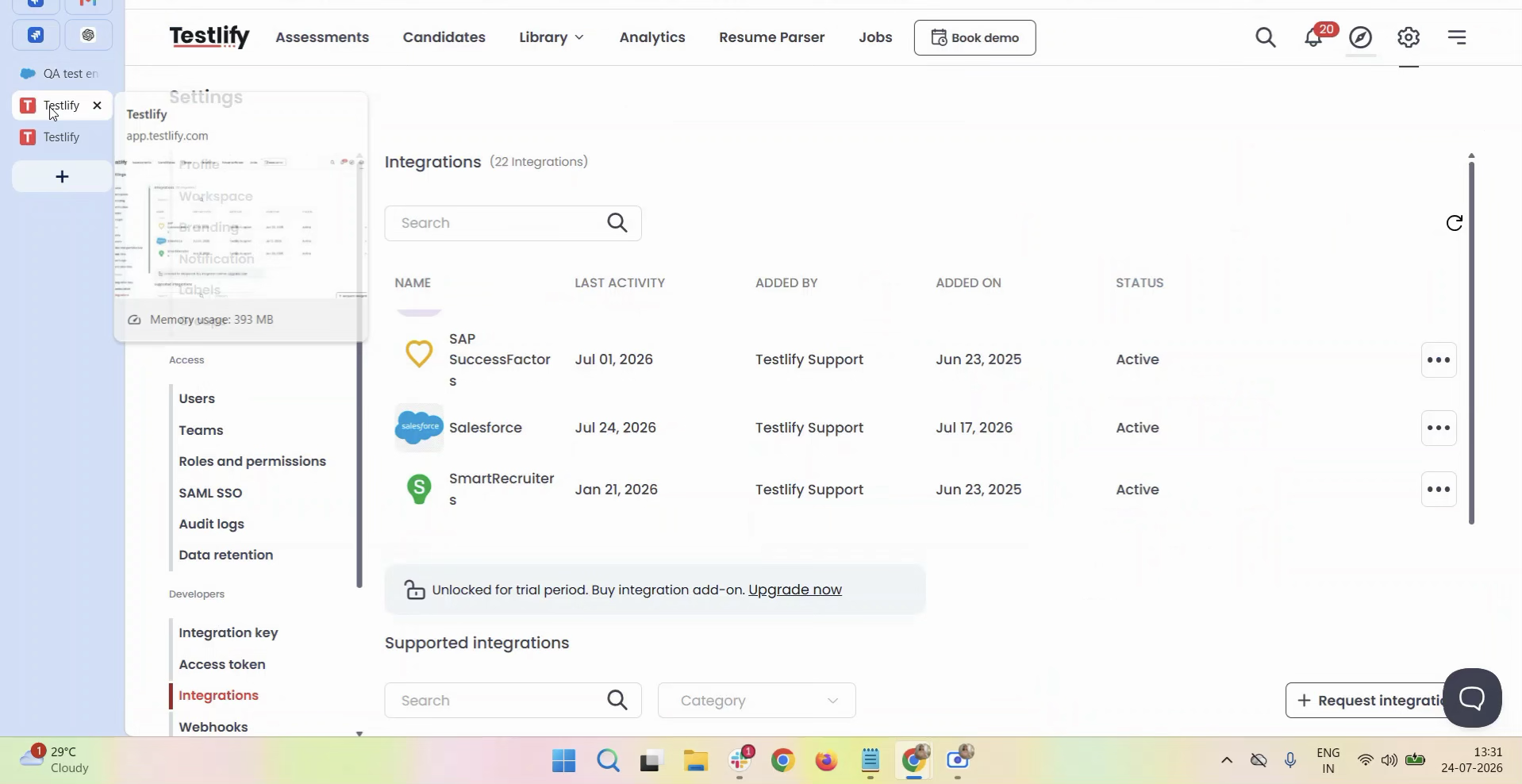Click the magnifier in the integrations search box
The image size is (1522, 784).
[x=617, y=223]
